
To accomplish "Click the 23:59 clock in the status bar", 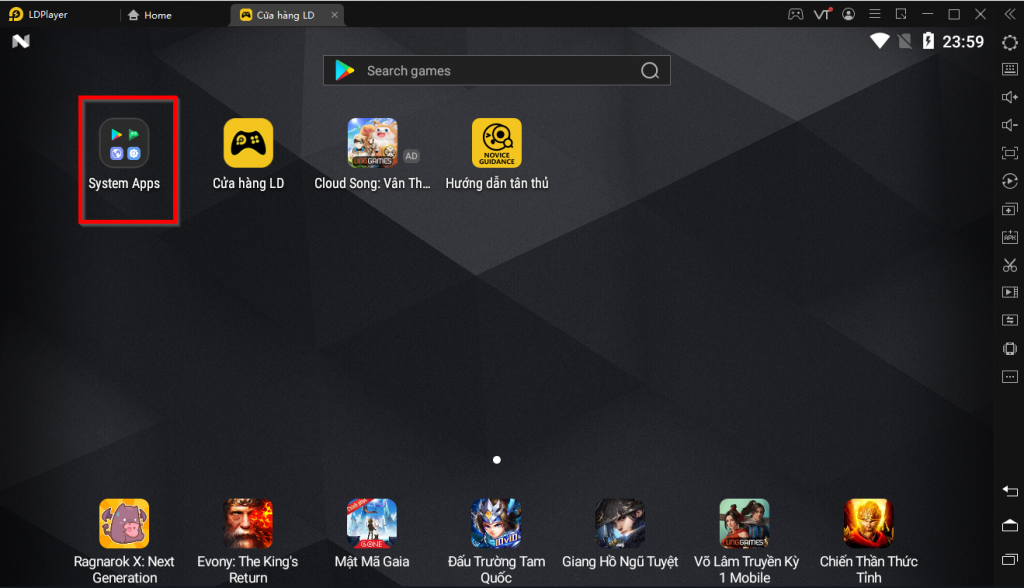I will [x=963, y=42].
